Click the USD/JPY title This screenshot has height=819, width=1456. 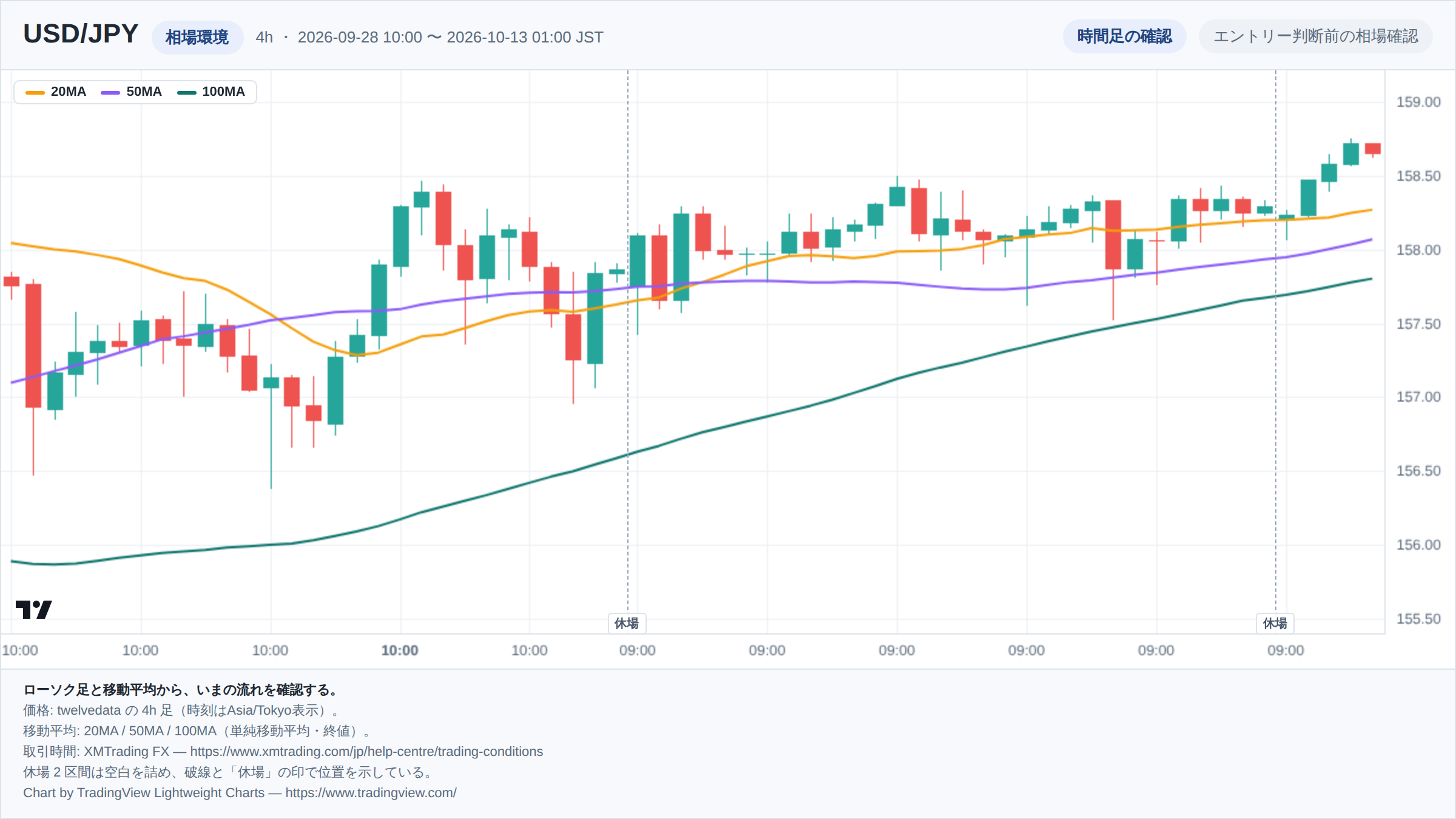click(x=81, y=34)
